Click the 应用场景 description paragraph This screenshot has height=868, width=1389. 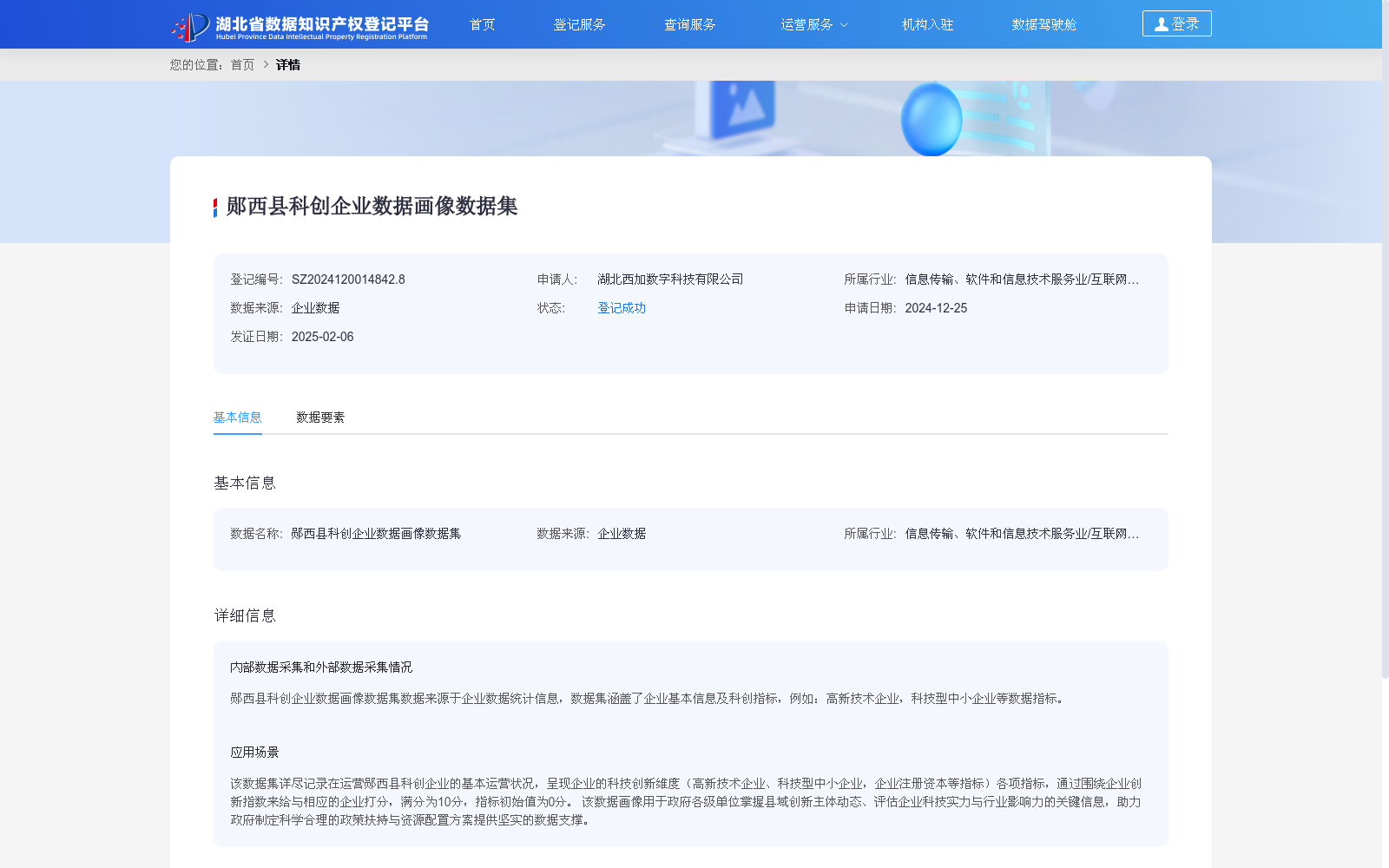686,802
